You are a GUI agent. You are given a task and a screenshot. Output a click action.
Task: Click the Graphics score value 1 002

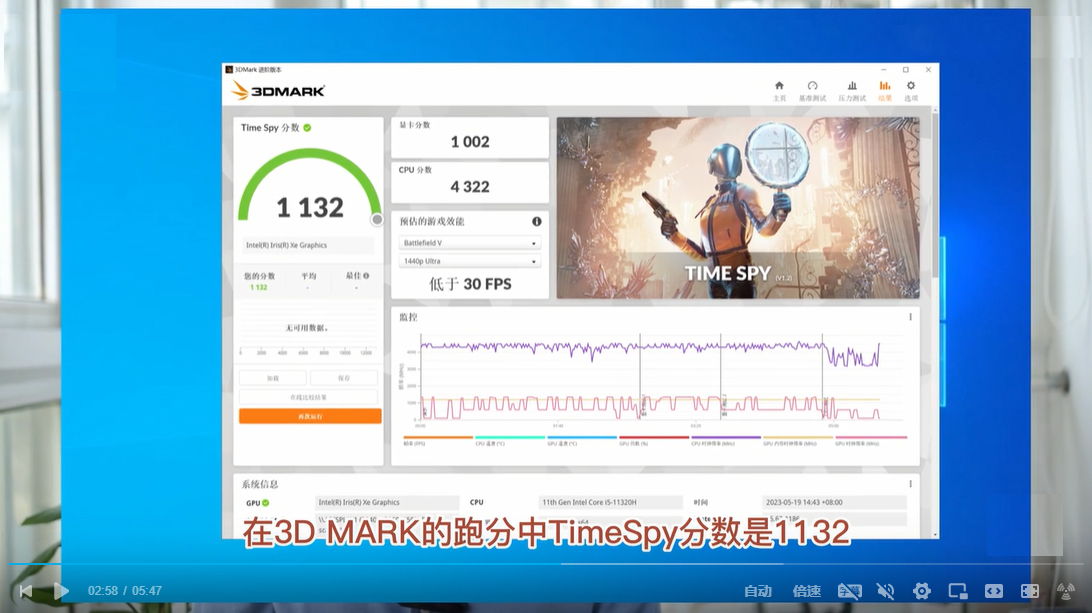[470, 142]
